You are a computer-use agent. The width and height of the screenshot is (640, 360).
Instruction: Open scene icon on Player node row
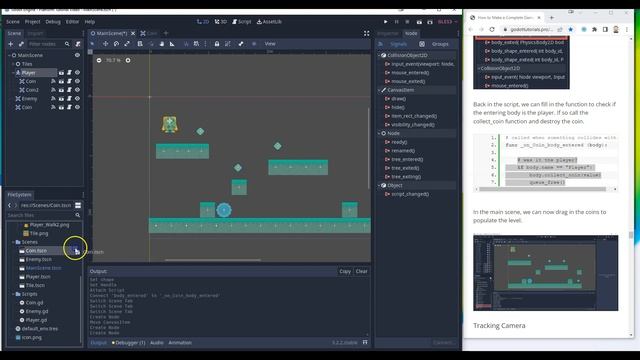point(61,73)
